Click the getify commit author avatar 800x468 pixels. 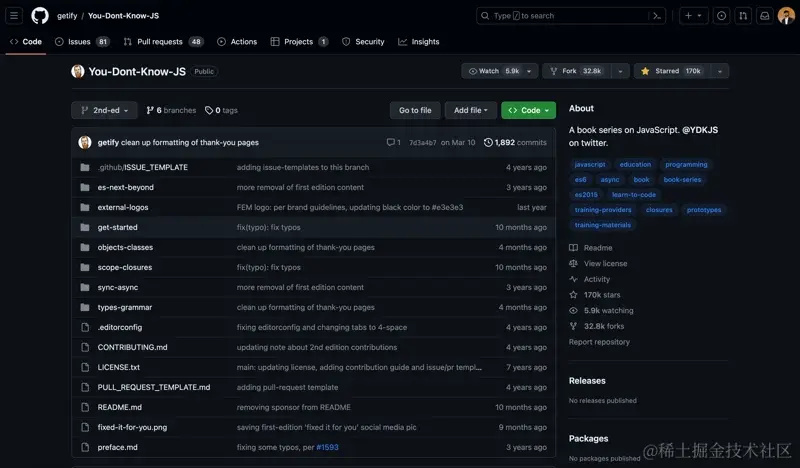point(85,142)
